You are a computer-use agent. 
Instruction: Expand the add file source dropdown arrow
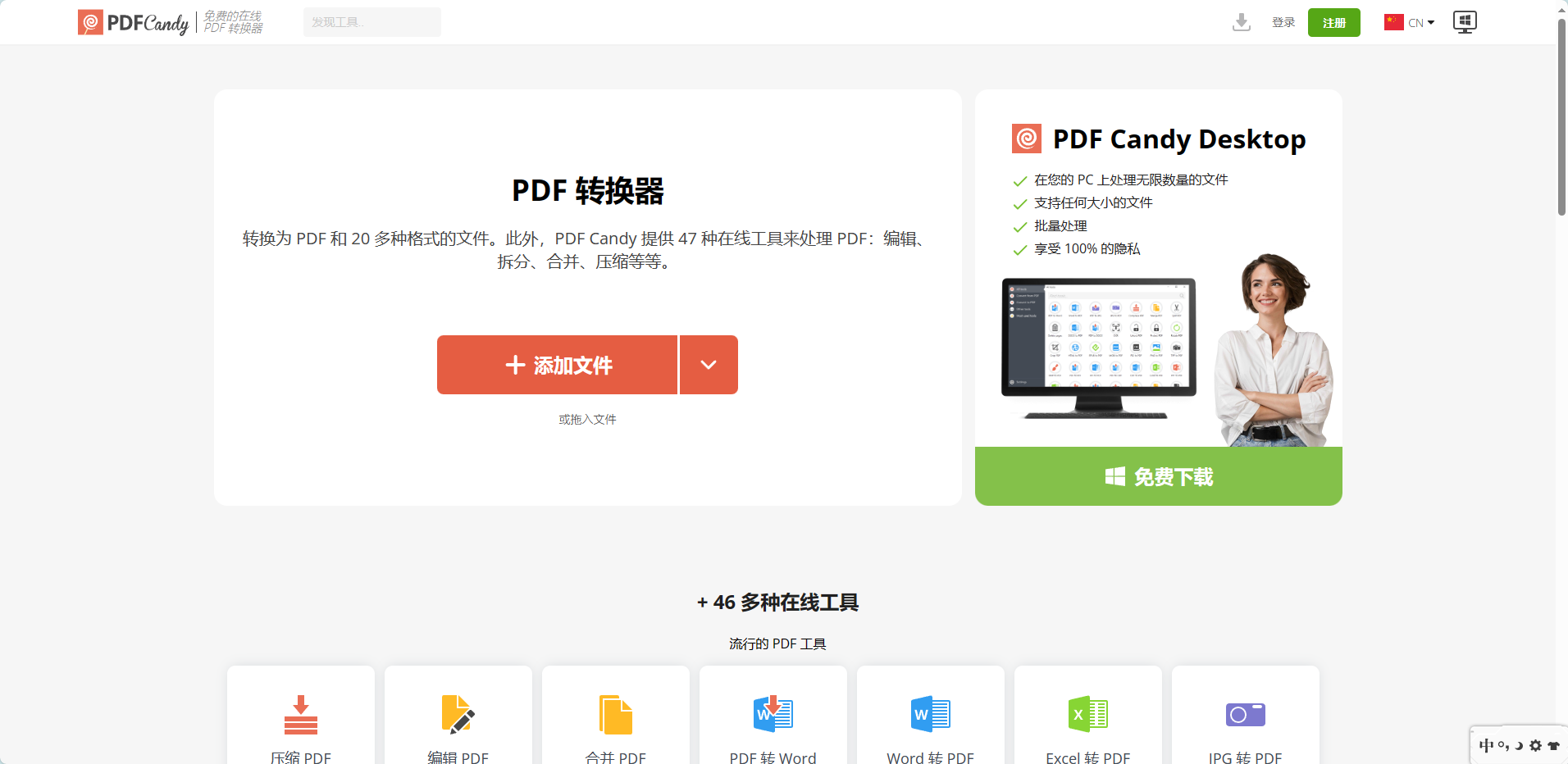pyautogui.click(x=709, y=365)
